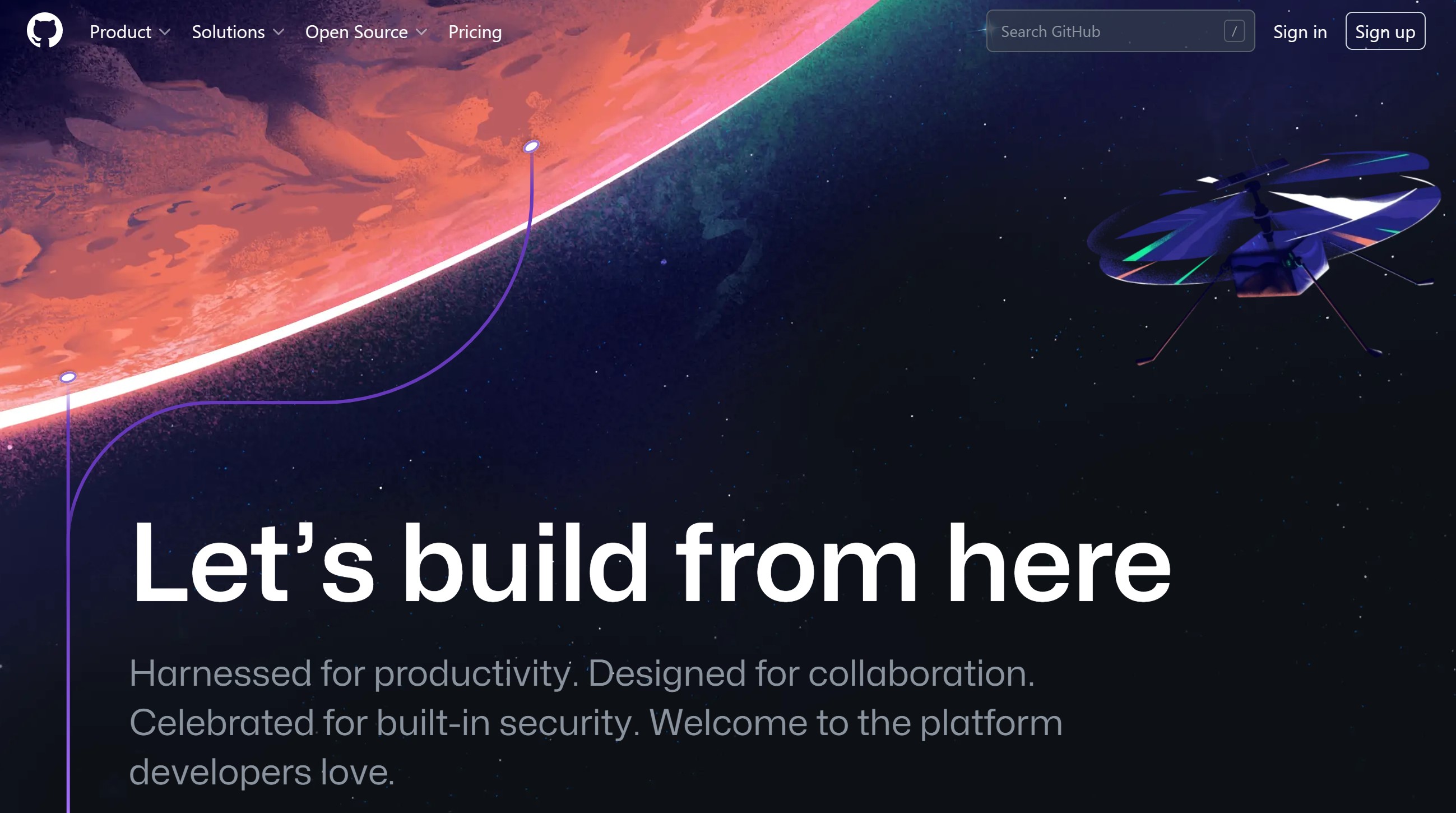Focus the Search GitHub field
The width and height of the screenshot is (1456, 813).
pos(1120,31)
